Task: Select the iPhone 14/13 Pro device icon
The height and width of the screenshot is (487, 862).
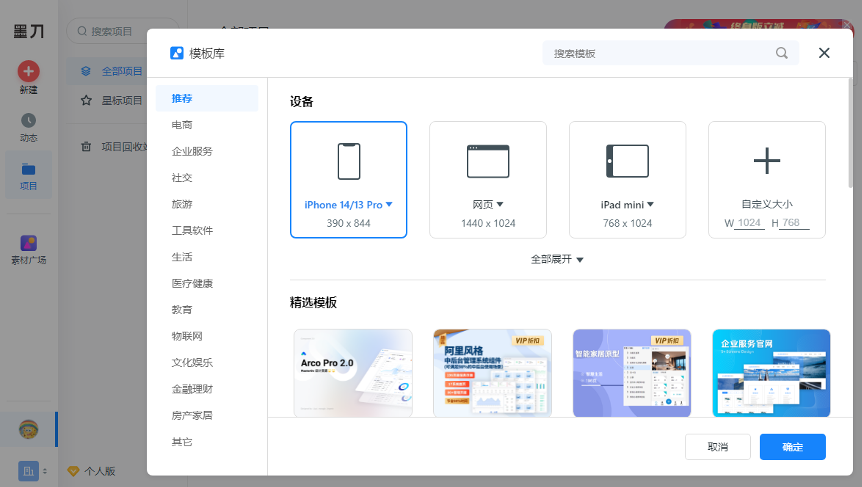Action: click(348, 161)
